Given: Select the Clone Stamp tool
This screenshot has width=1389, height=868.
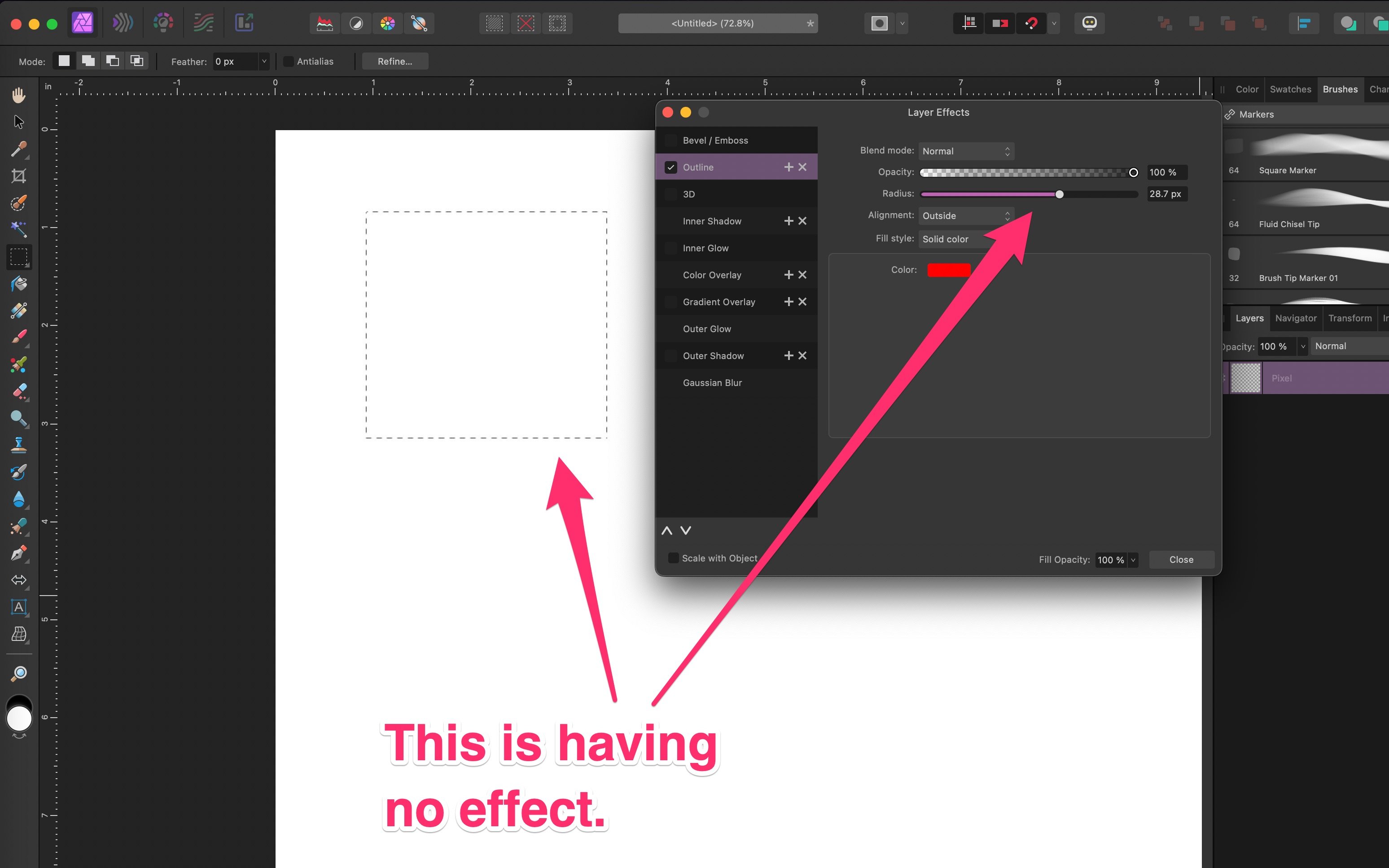Looking at the screenshot, I should [x=19, y=445].
